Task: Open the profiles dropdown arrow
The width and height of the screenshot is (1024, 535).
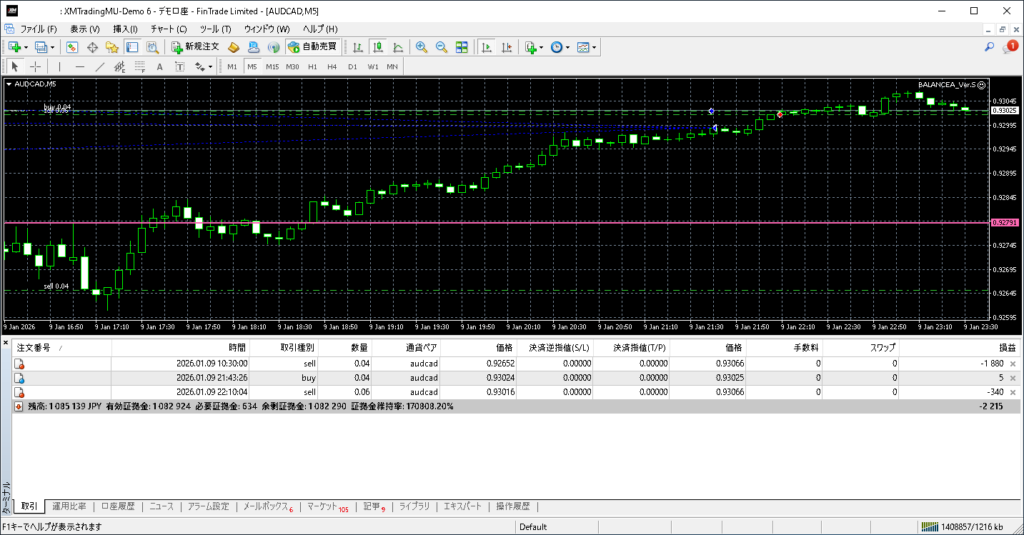Action: 52,47
